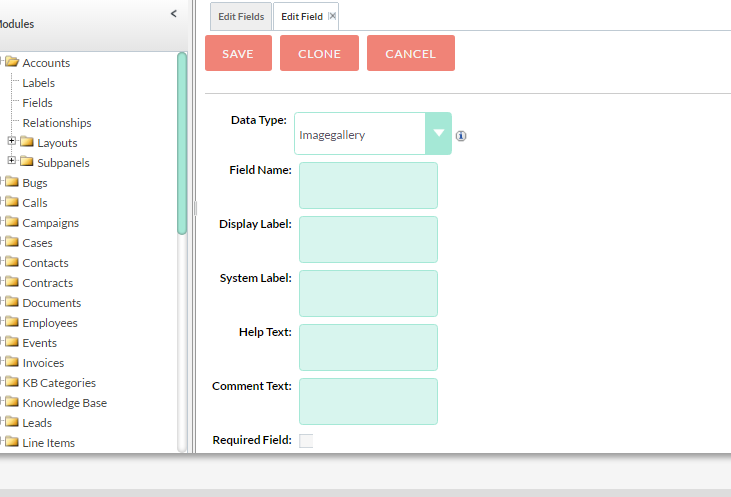
Task: Close the Edit Field tab
Action: coord(332,16)
